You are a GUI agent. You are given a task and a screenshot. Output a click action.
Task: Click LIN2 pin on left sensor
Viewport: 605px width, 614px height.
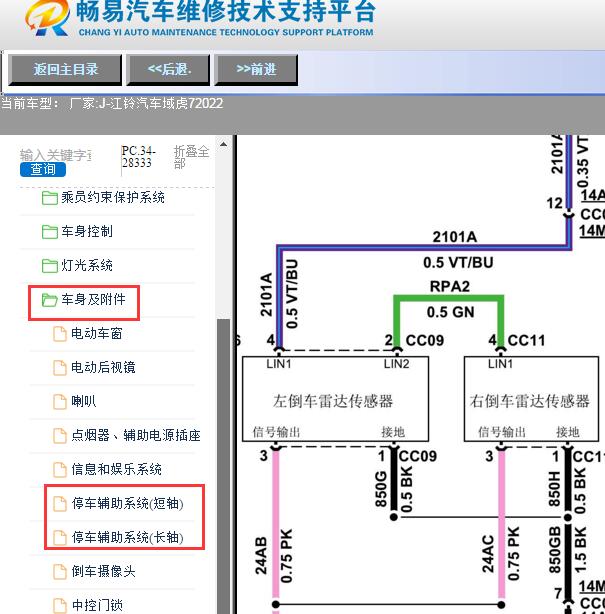pos(396,364)
